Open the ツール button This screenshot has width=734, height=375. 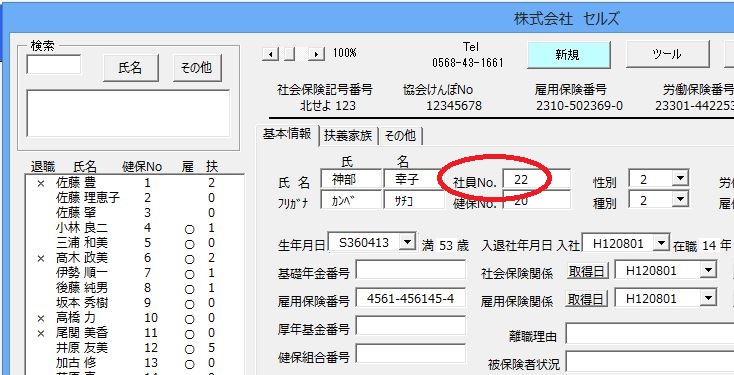pyautogui.click(x=667, y=55)
